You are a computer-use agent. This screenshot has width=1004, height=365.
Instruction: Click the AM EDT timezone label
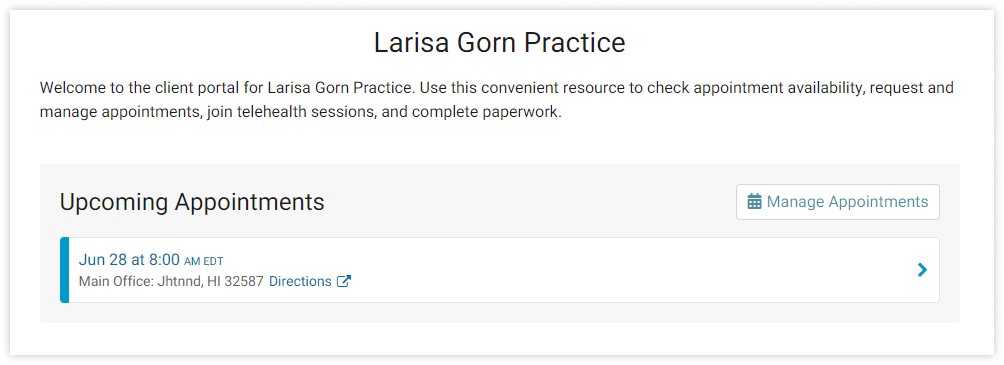pyautogui.click(x=204, y=261)
